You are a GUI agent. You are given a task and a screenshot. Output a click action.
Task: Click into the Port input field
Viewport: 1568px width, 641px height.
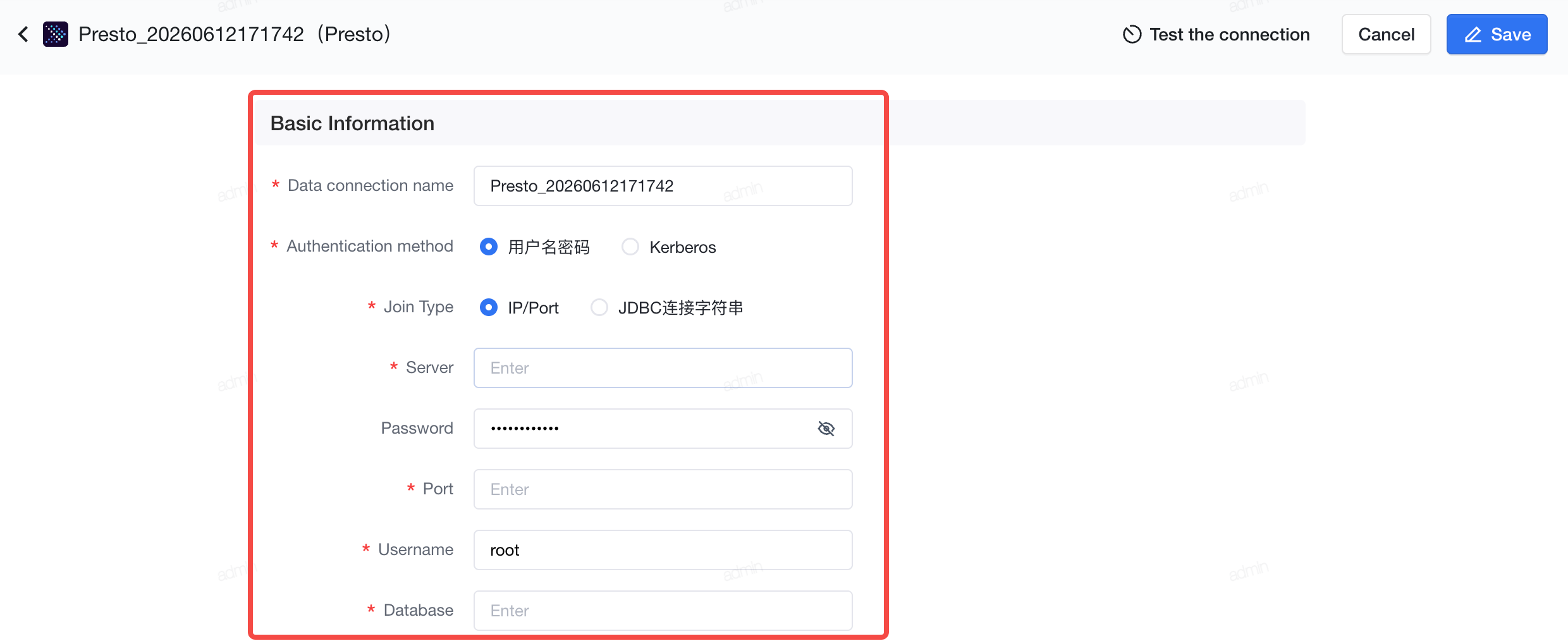[x=663, y=489]
